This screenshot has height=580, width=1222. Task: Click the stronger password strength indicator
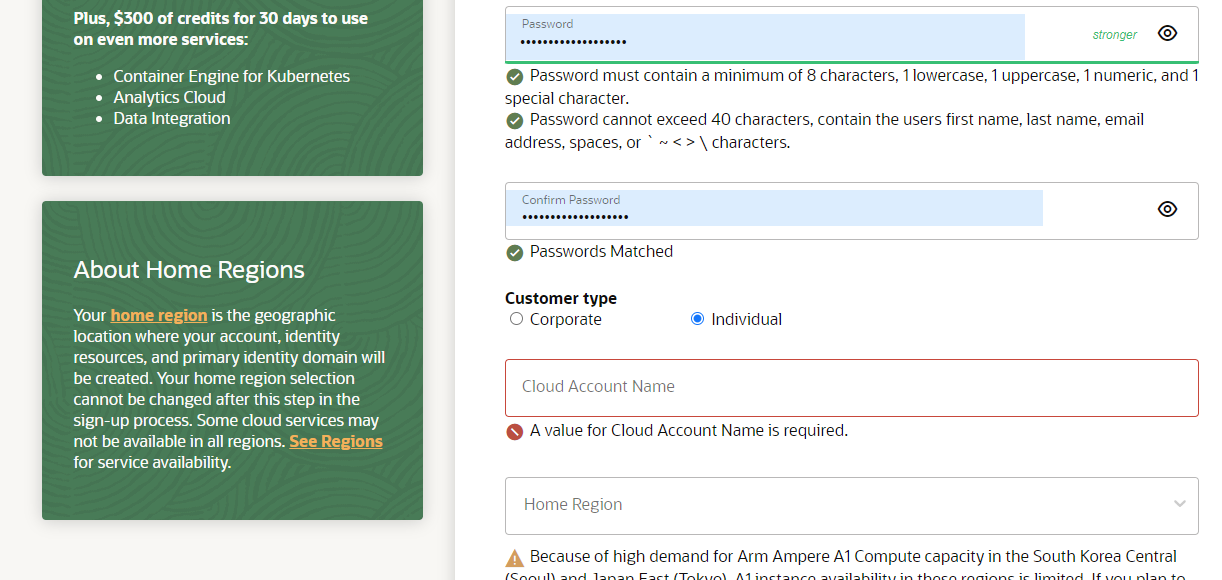click(1114, 33)
